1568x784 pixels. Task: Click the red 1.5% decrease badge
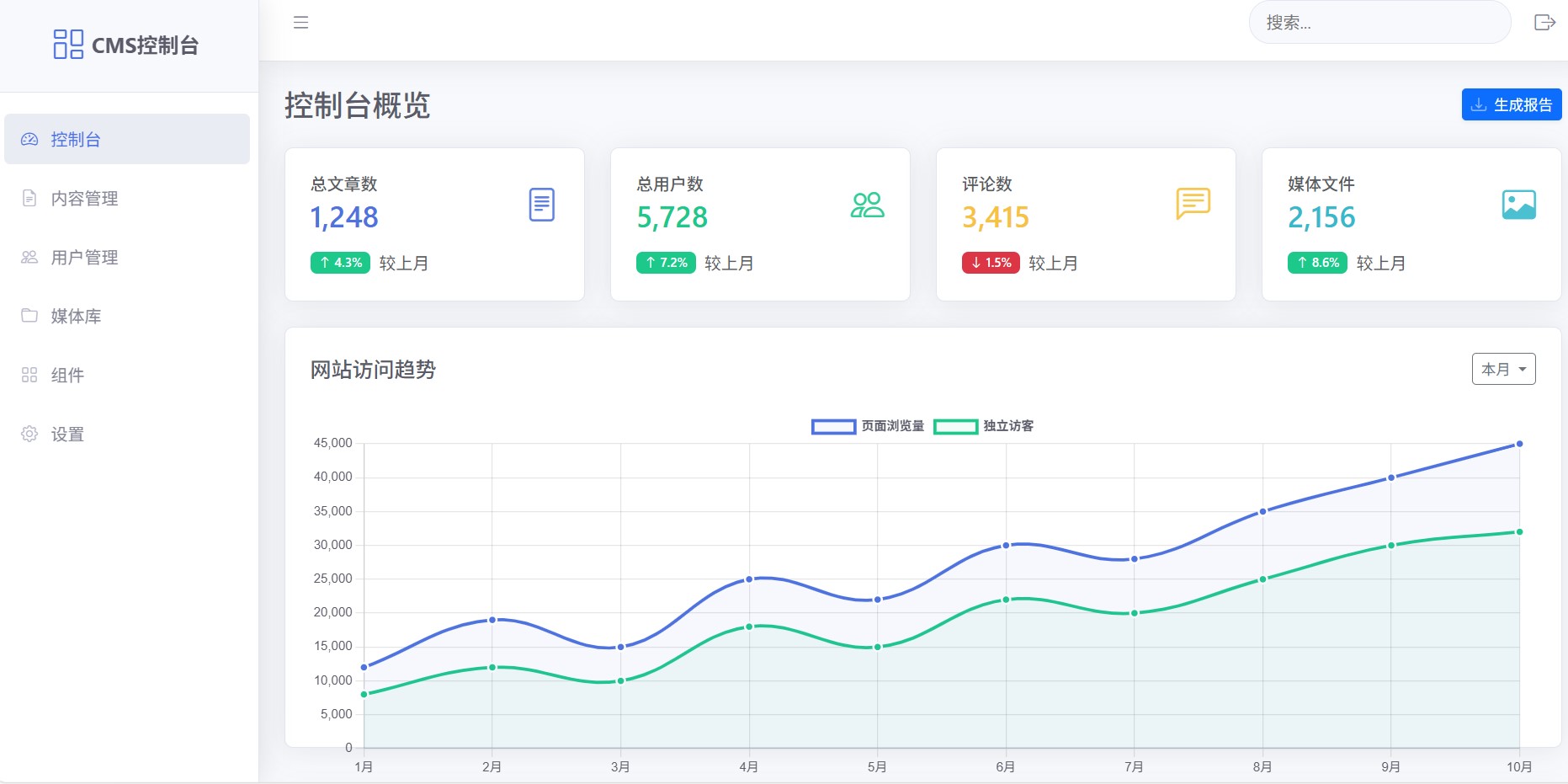click(991, 263)
